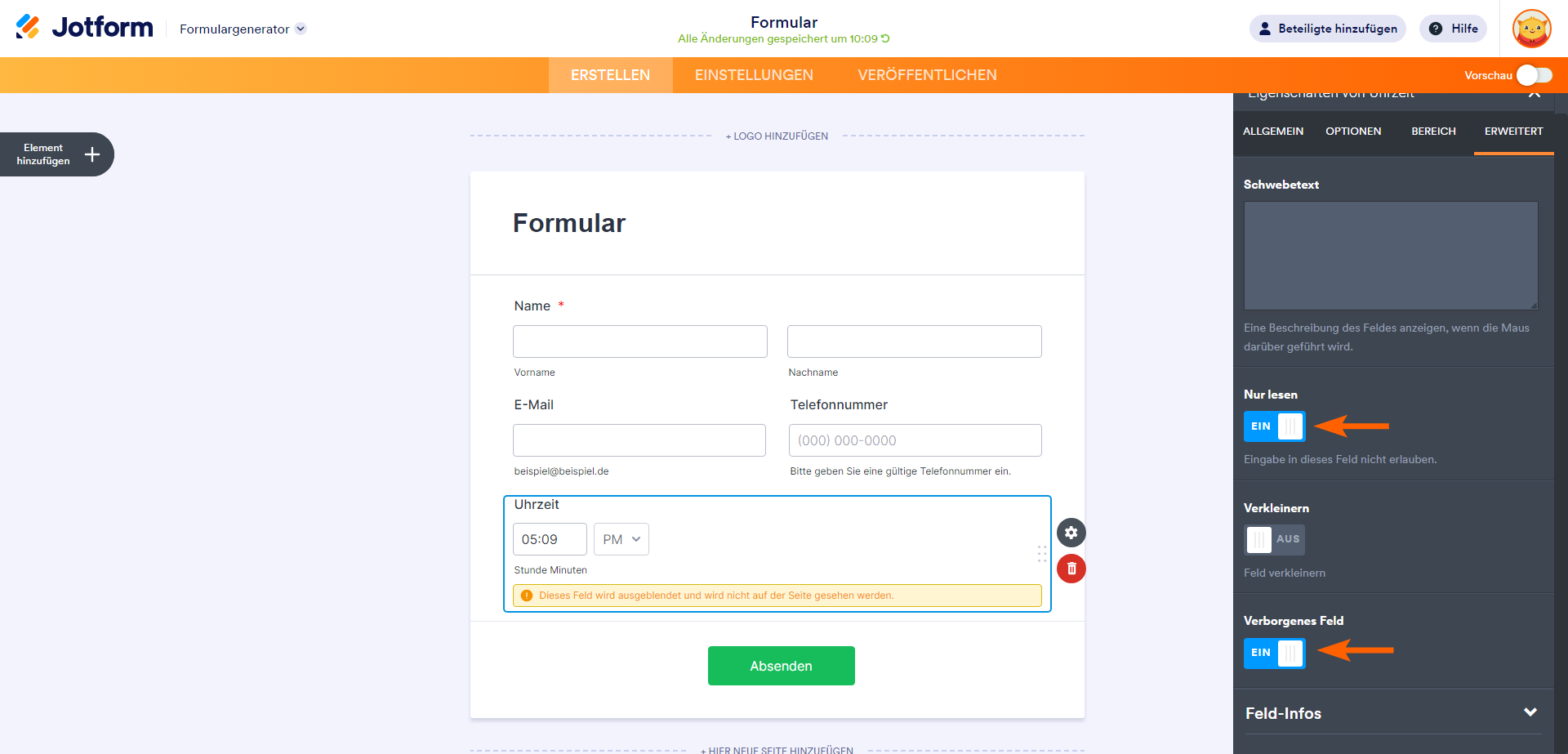Turn off the Nur lesen toggle

[1274, 426]
